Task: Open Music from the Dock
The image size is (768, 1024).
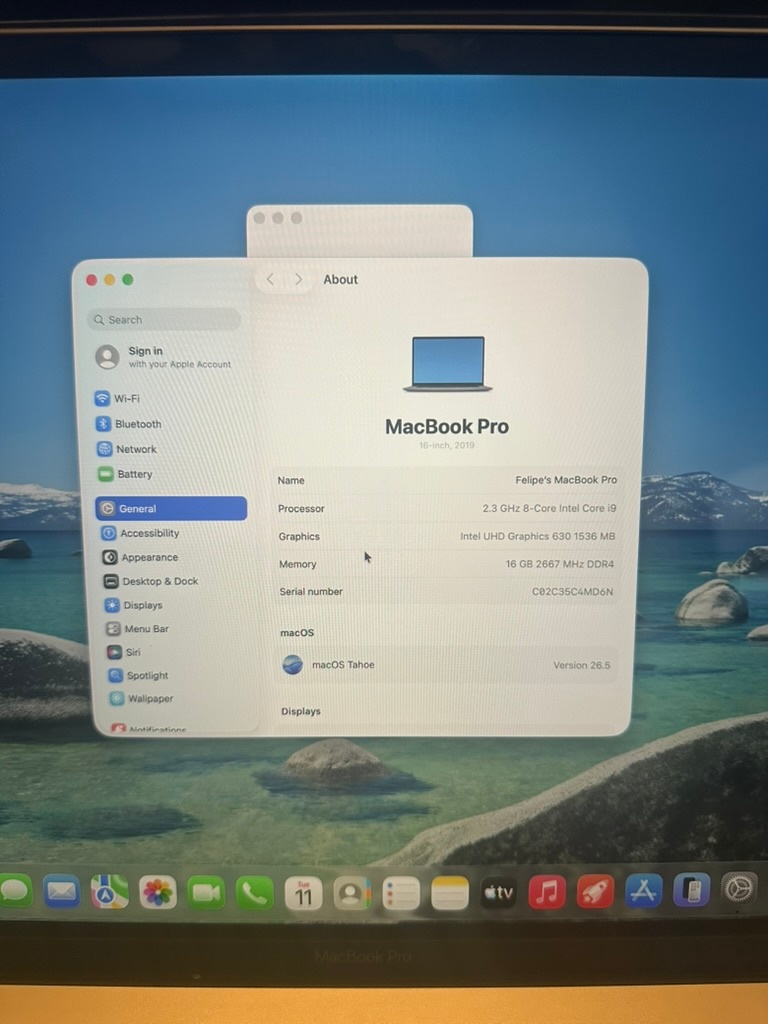Action: tap(547, 892)
